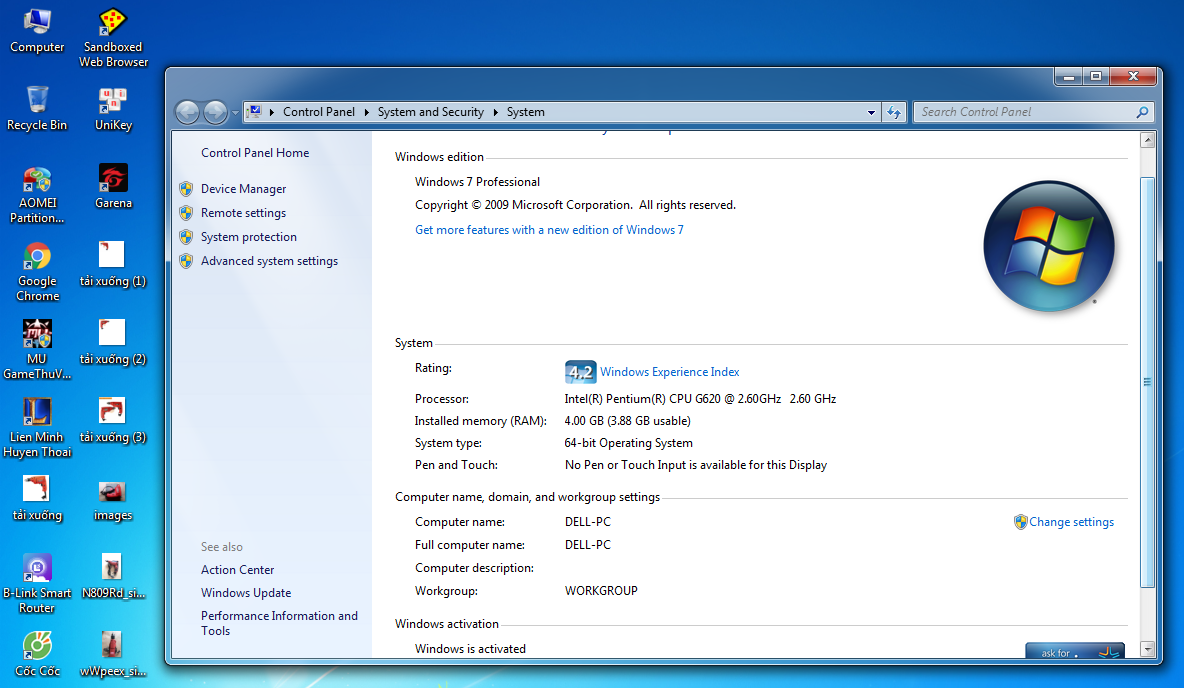The height and width of the screenshot is (688, 1184).
Task: Expand the root arrow before Control Panel
Action: [x=272, y=112]
